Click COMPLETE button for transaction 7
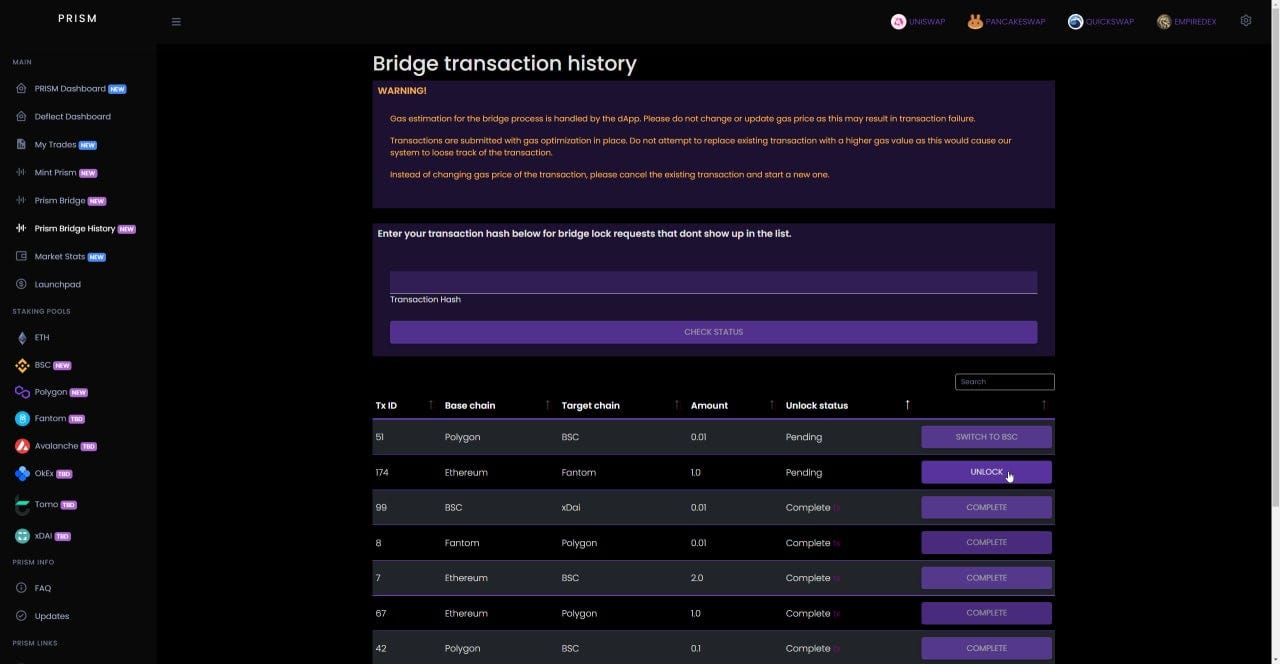 point(986,578)
